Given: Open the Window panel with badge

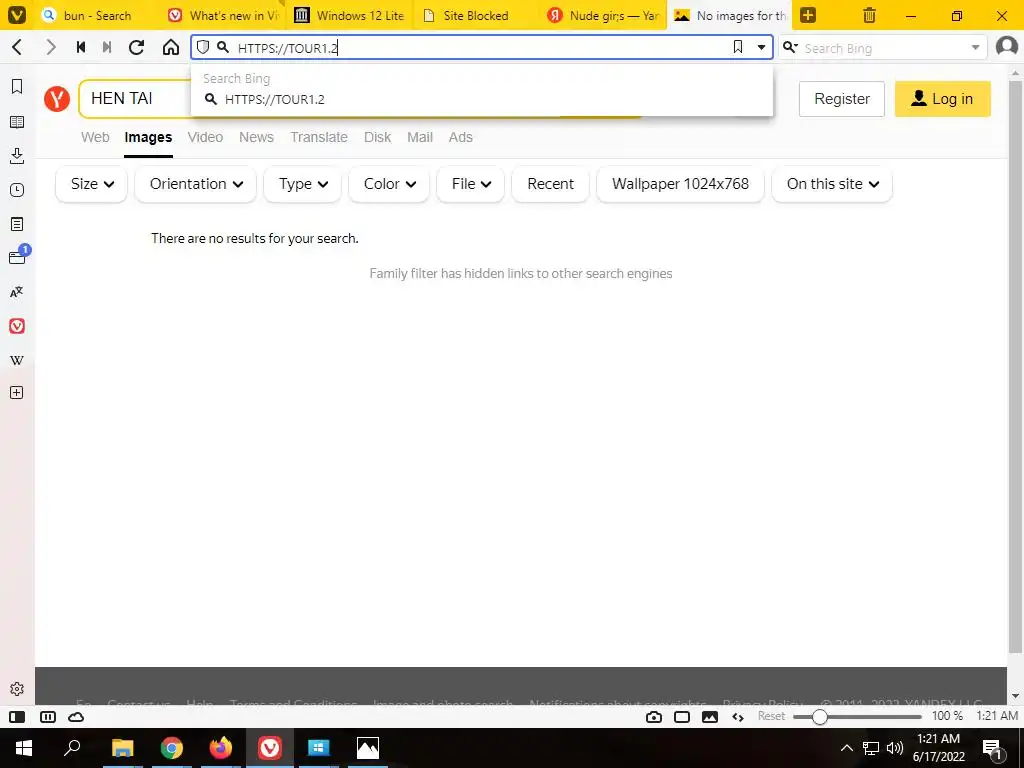Looking at the screenshot, I should tap(18, 257).
